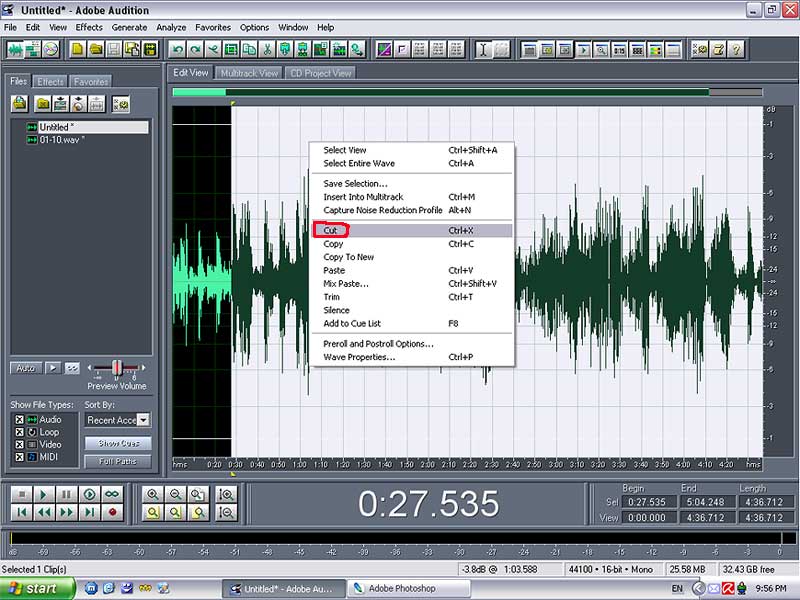Open the Effects tab in left panel
Screen dimensions: 800x600
click(x=50, y=82)
